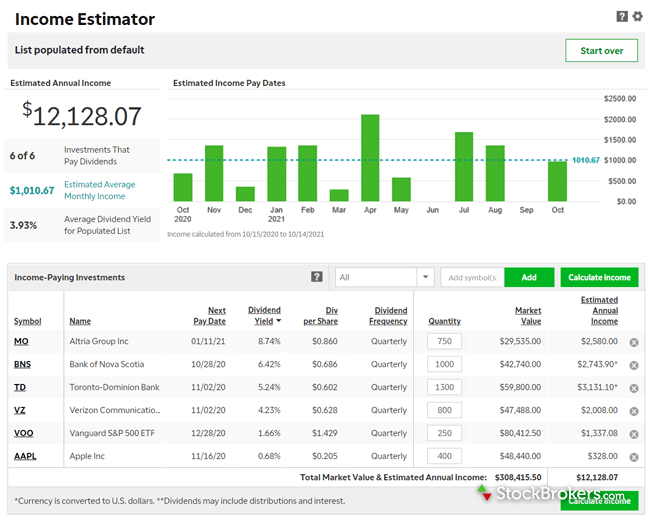The image size is (650, 517).
Task: Delete the Apple Inc row
Action: [634, 457]
